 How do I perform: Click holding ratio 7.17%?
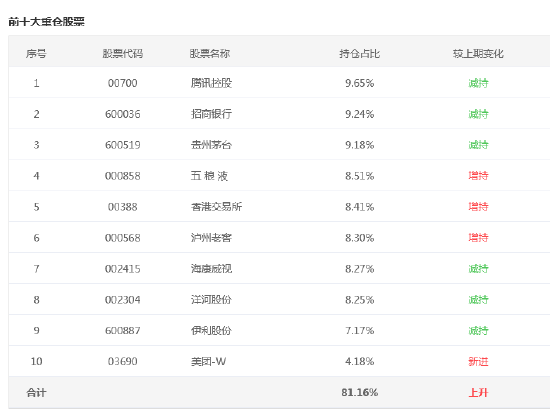point(360,330)
